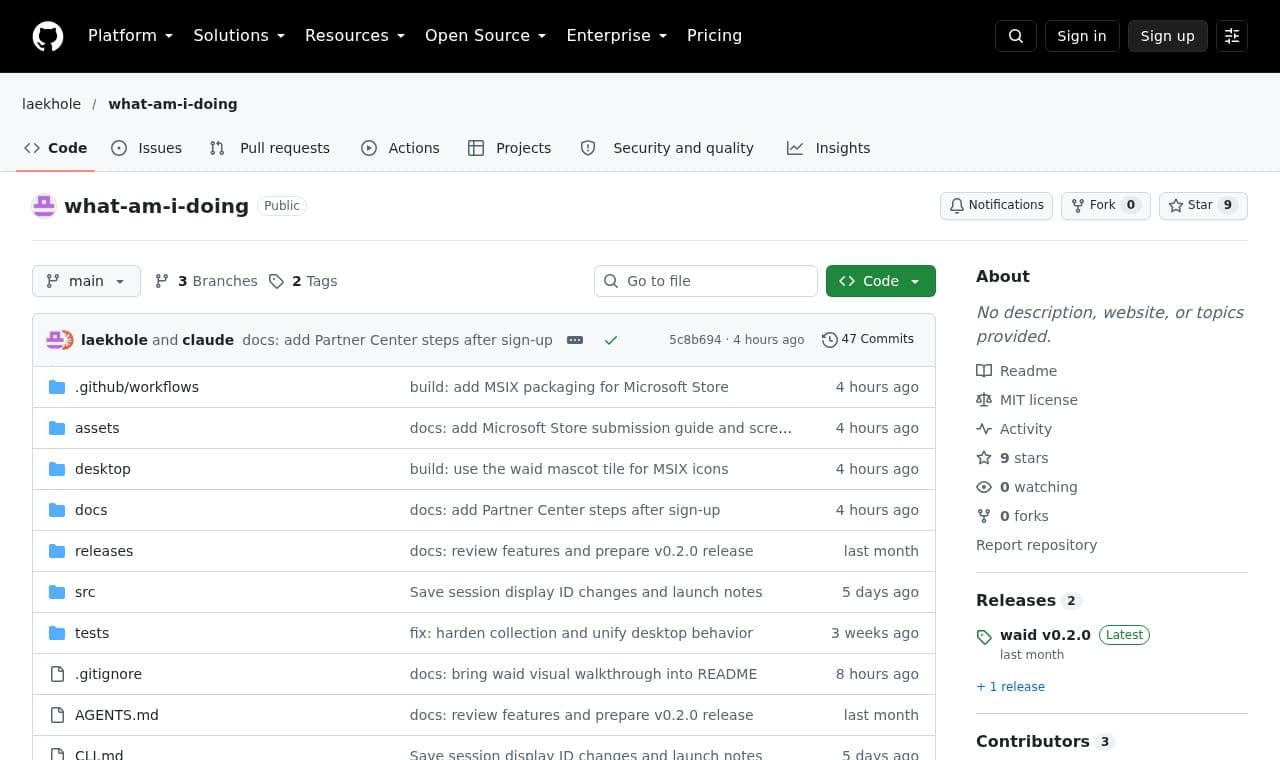Click the repository owner avatar beside the title

pos(44,206)
